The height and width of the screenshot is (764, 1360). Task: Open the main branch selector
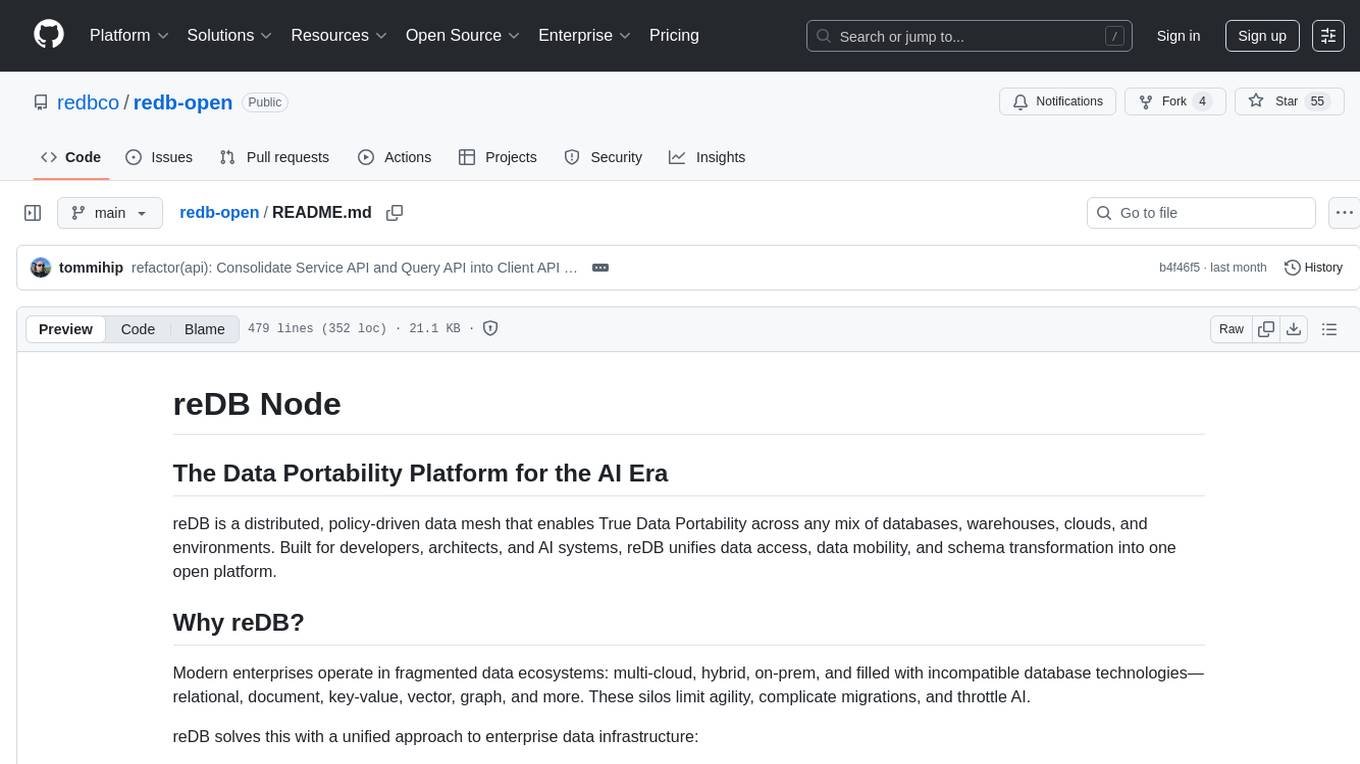click(x=110, y=213)
